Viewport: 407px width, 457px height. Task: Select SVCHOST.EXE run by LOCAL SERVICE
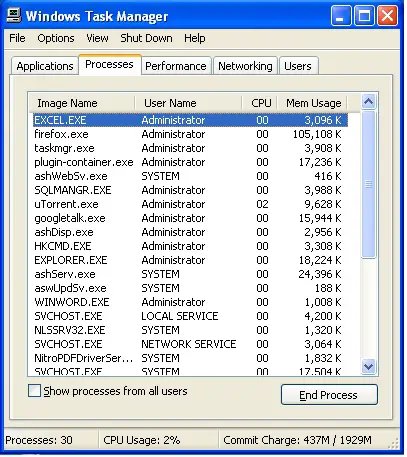pyautogui.click(x=190, y=316)
